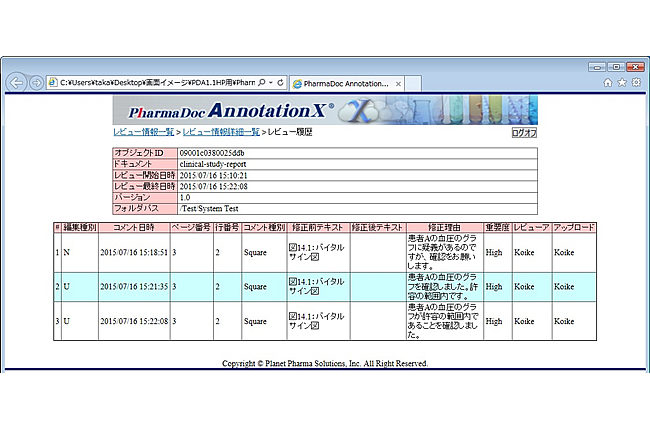Image resolution: width=650 pixels, height=430 pixels.
Task: Close the browser window
Action: (635, 67)
